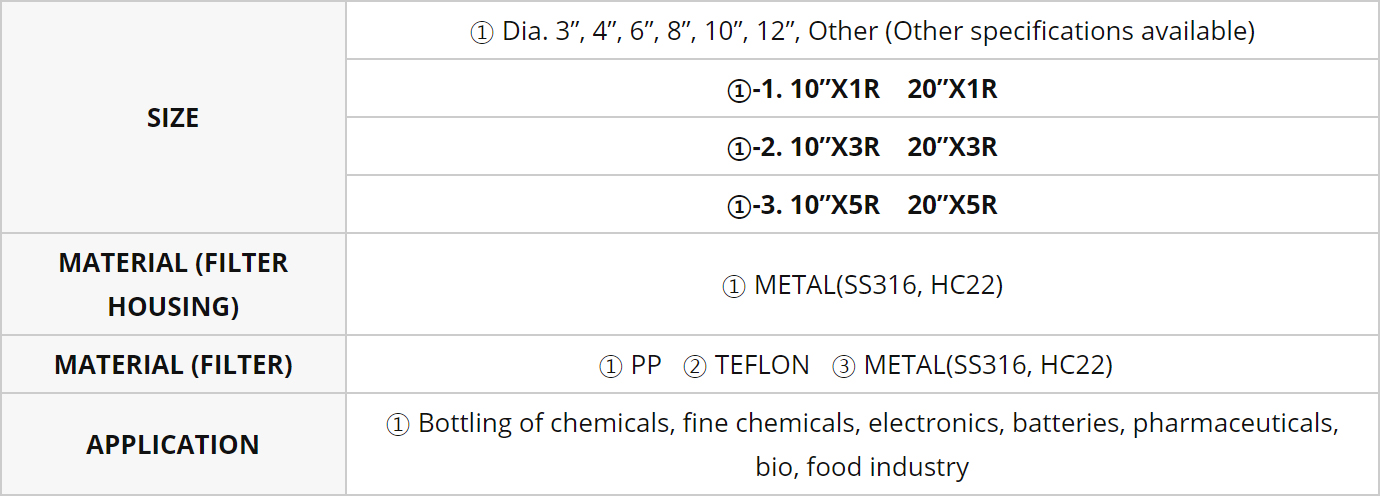This screenshot has height=496, width=1380.
Task: Select the APPLICATION row header
Action: pos(173,444)
